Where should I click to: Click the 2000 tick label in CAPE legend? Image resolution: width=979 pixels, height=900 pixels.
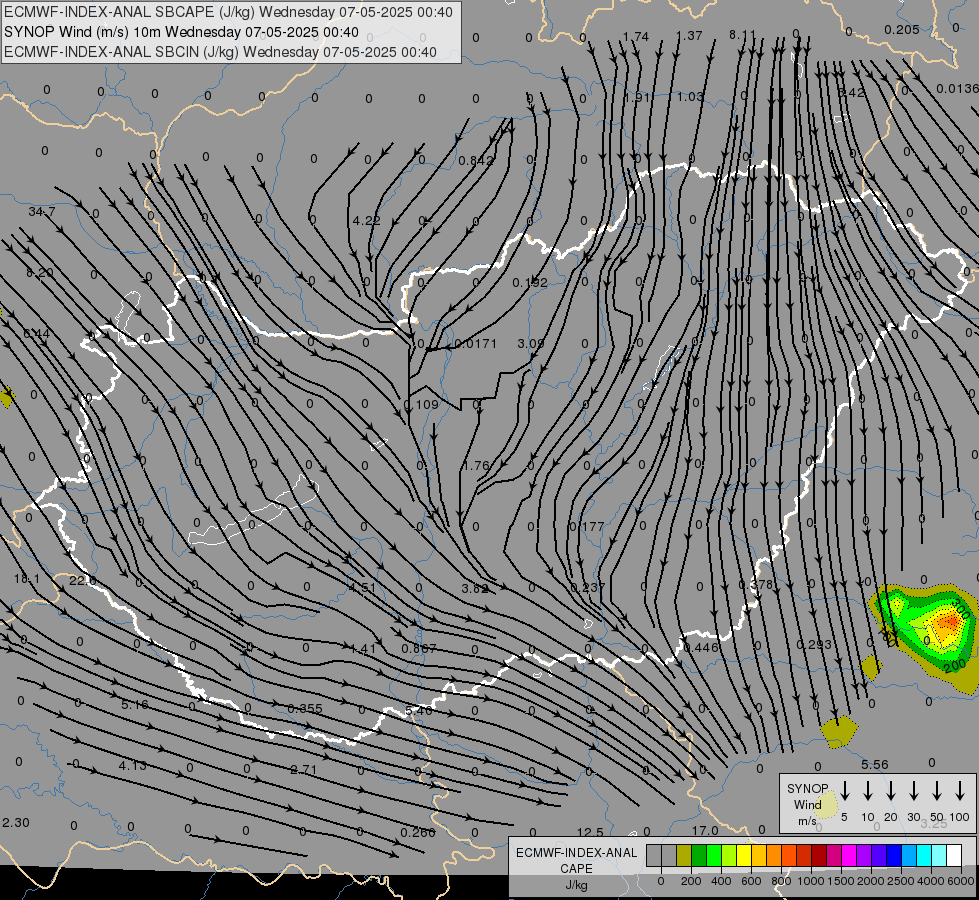tap(870, 881)
